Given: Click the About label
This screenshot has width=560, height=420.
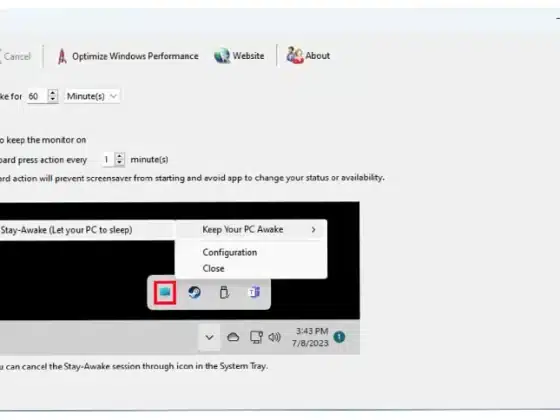Looking at the screenshot, I should [x=318, y=56].
